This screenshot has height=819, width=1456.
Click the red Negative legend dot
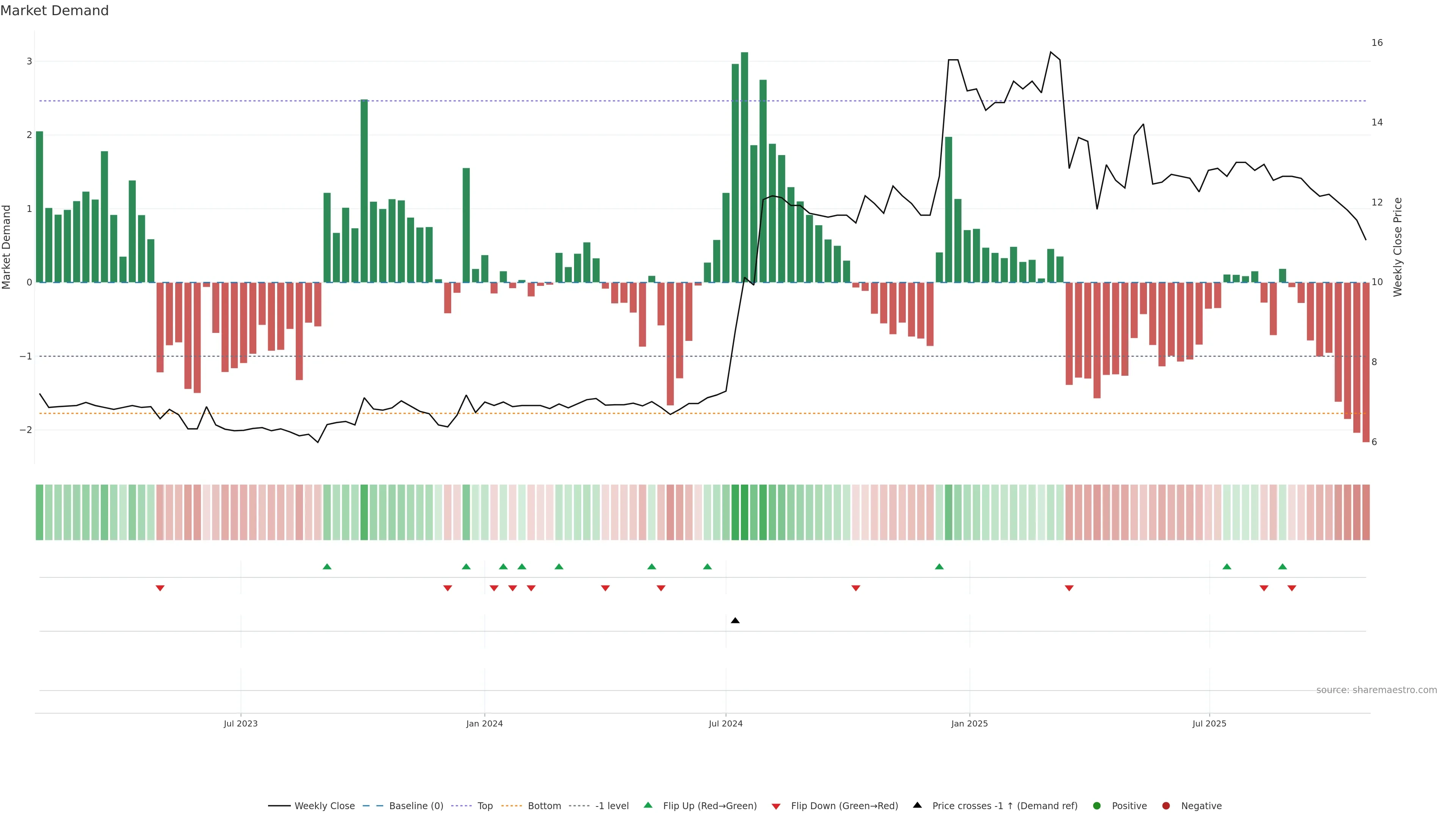[1166, 806]
